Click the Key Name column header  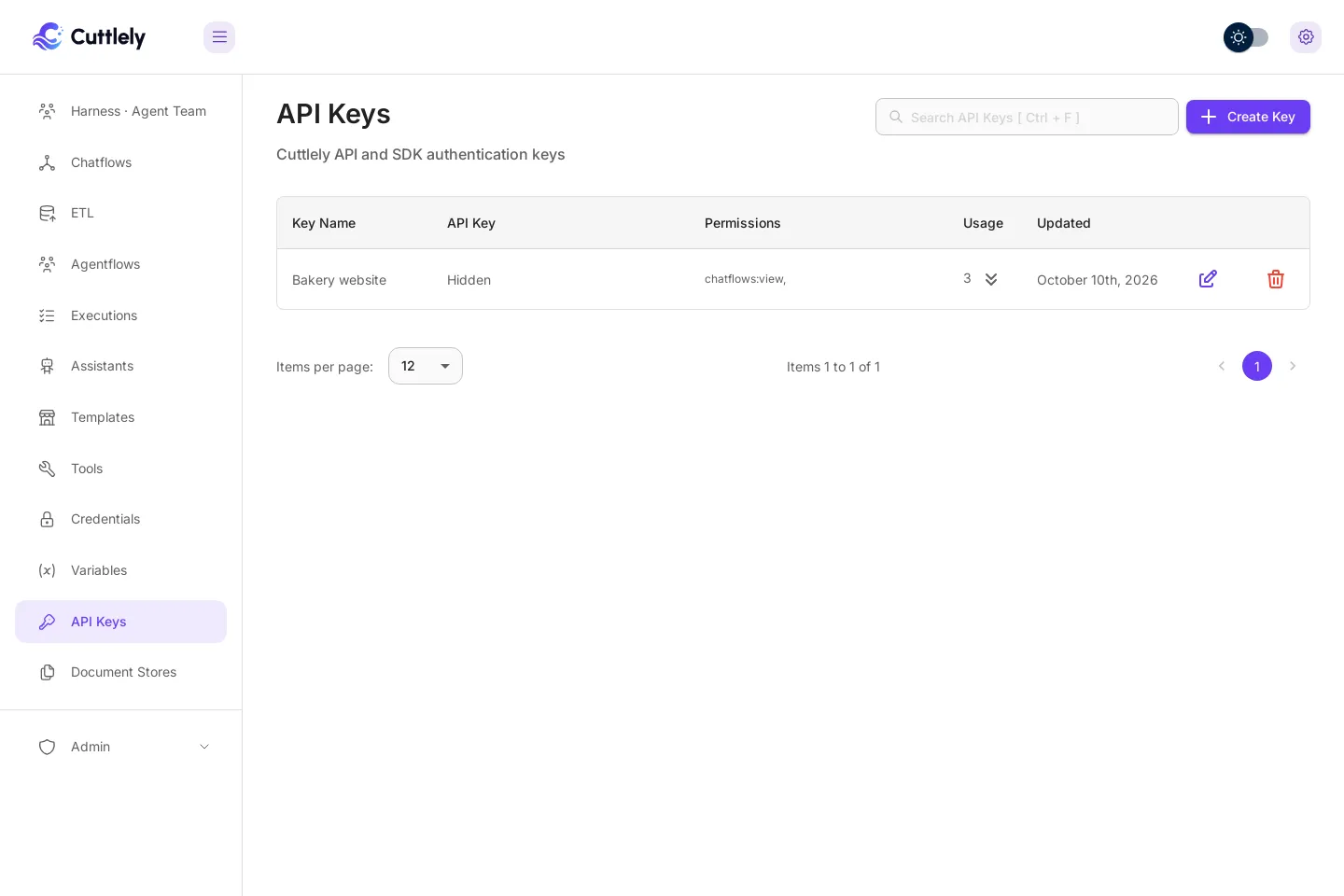[x=324, y=223]
